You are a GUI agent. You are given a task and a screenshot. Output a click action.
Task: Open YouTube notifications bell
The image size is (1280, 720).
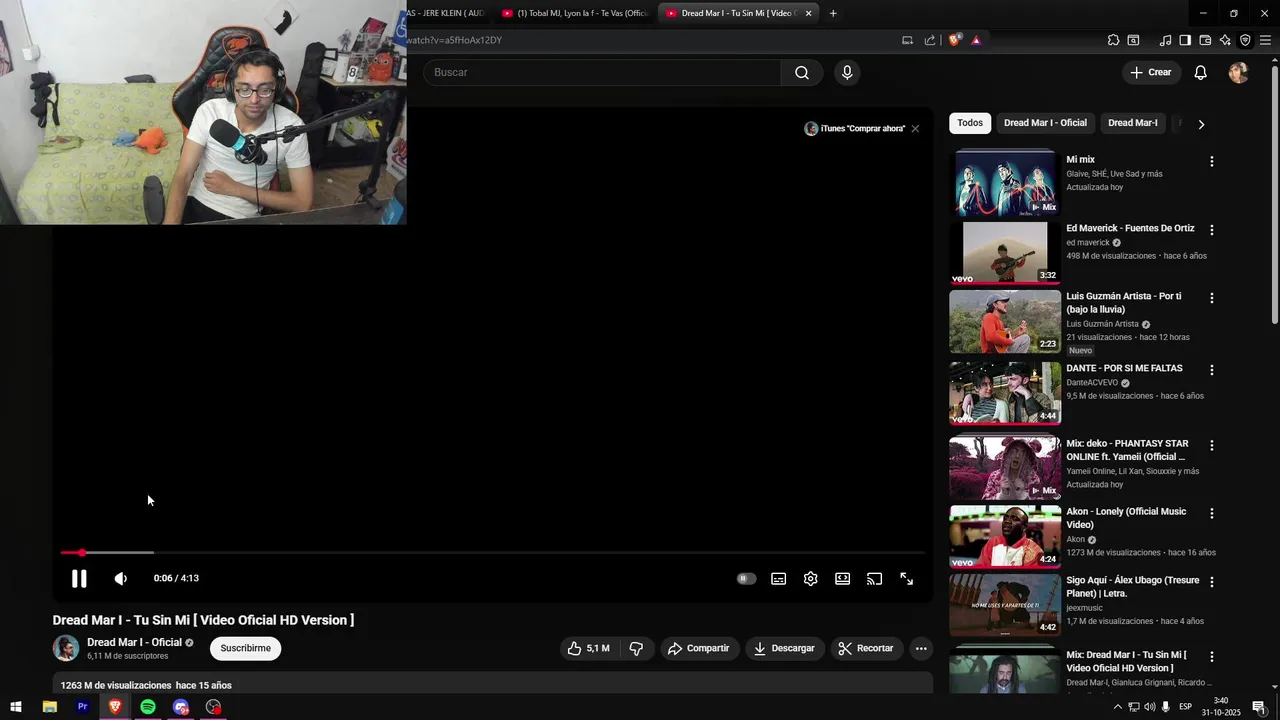pyautogui.click(x=1200, y=72)
